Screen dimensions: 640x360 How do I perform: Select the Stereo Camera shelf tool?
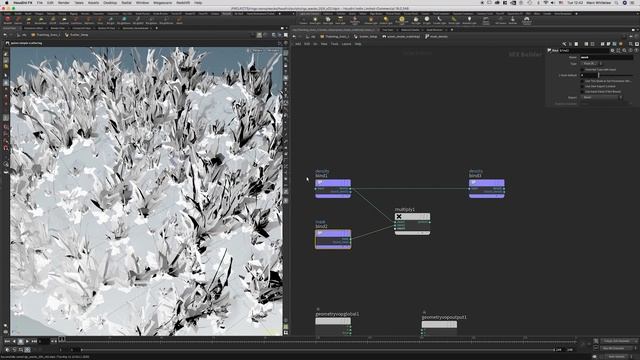(486, 20)
